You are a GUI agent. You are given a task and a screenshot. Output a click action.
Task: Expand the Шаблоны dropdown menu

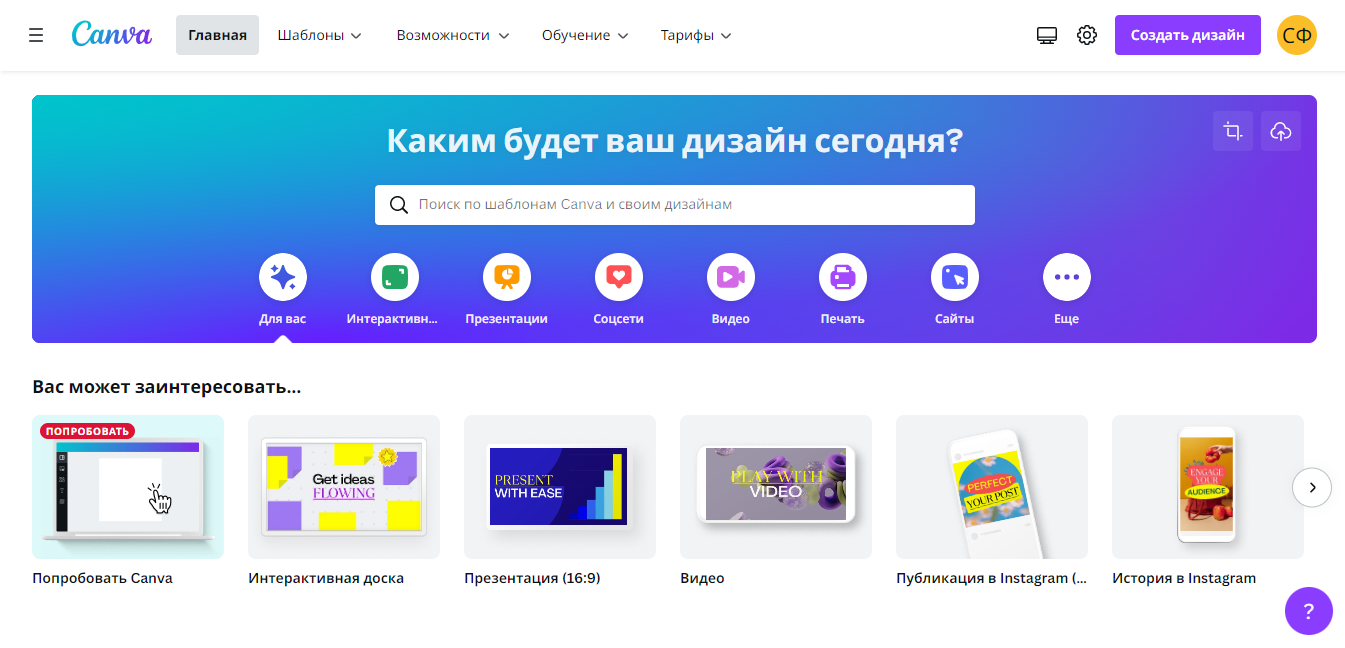319,35
